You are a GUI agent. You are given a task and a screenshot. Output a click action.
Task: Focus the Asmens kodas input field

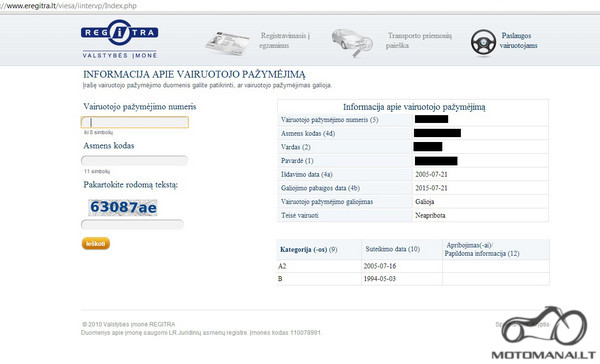coord(135,160)
